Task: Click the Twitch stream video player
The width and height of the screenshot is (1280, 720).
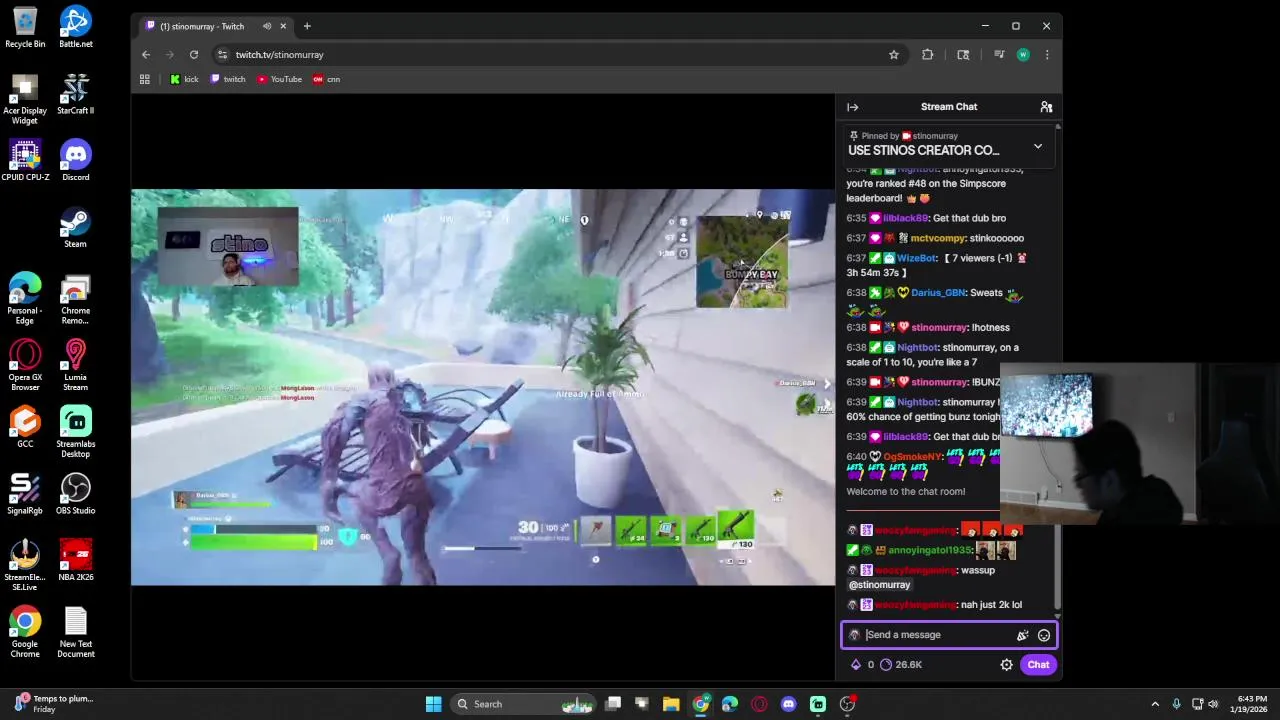Action: click(483, 387)
